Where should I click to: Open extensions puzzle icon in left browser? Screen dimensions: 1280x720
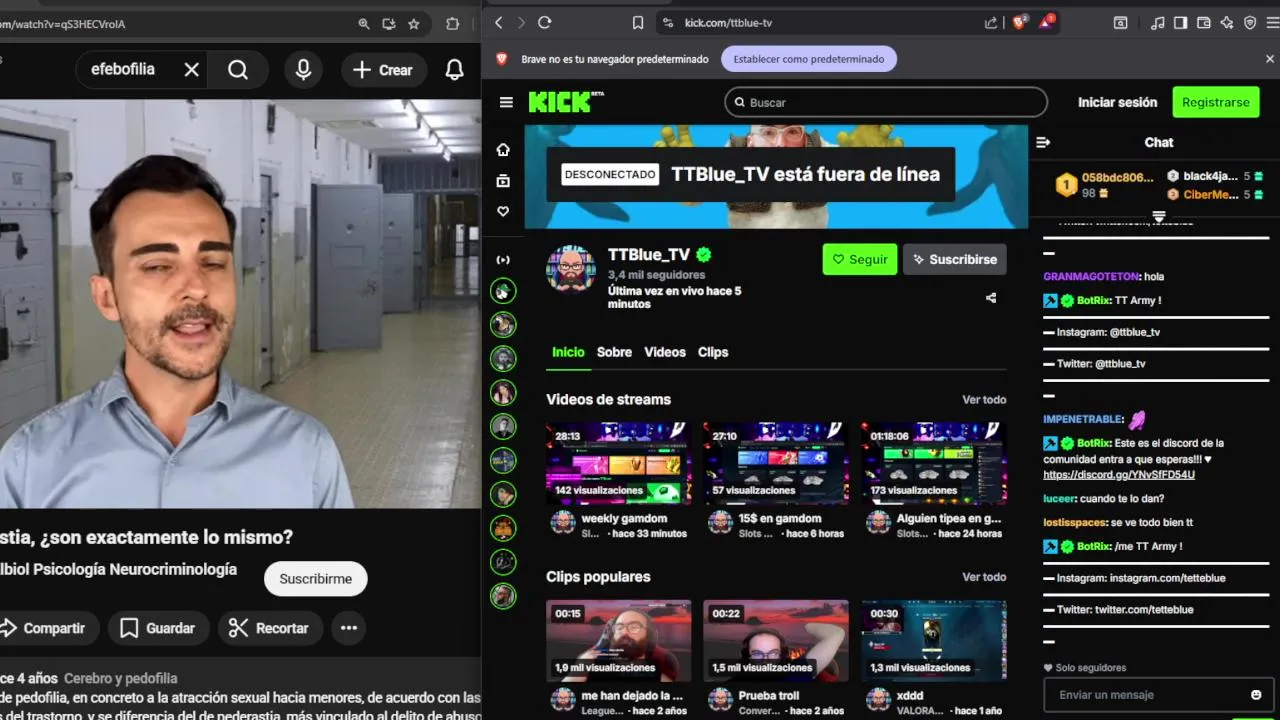(453, 24)
